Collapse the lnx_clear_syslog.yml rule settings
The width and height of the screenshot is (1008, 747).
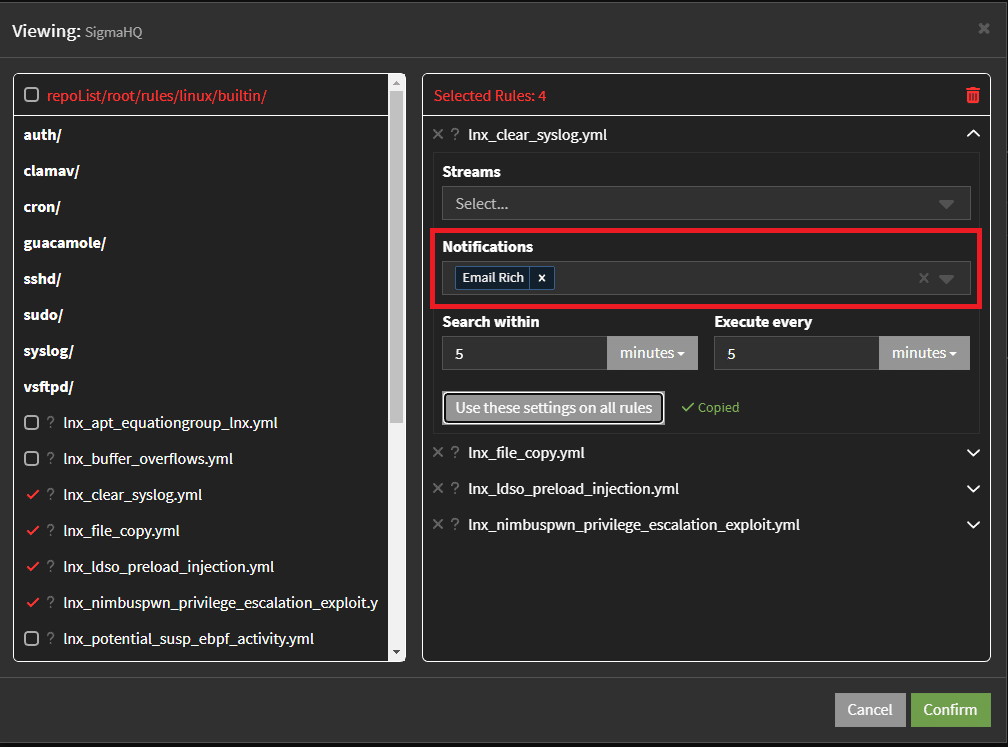[x=973, y=134]
